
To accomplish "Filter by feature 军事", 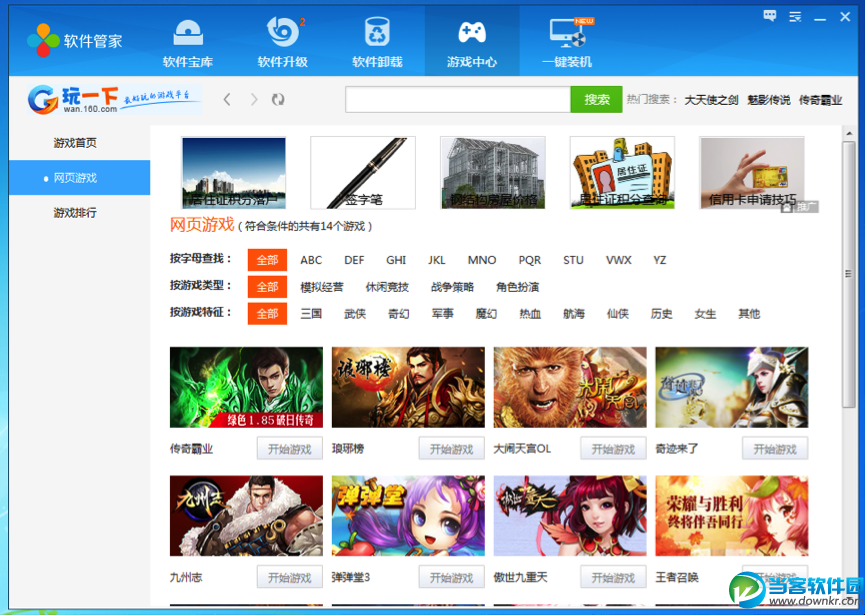I will pyautogui.click(x=442, y=314).
